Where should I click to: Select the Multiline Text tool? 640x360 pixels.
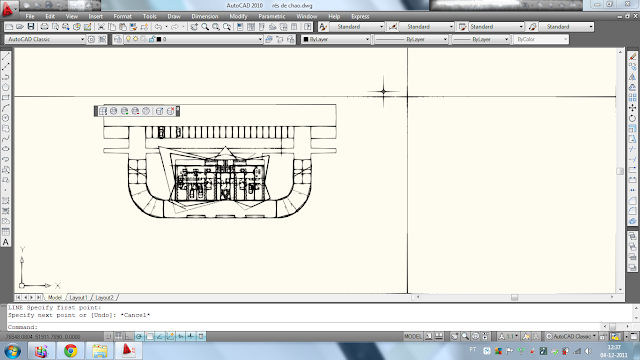click(x=6, y=242)
